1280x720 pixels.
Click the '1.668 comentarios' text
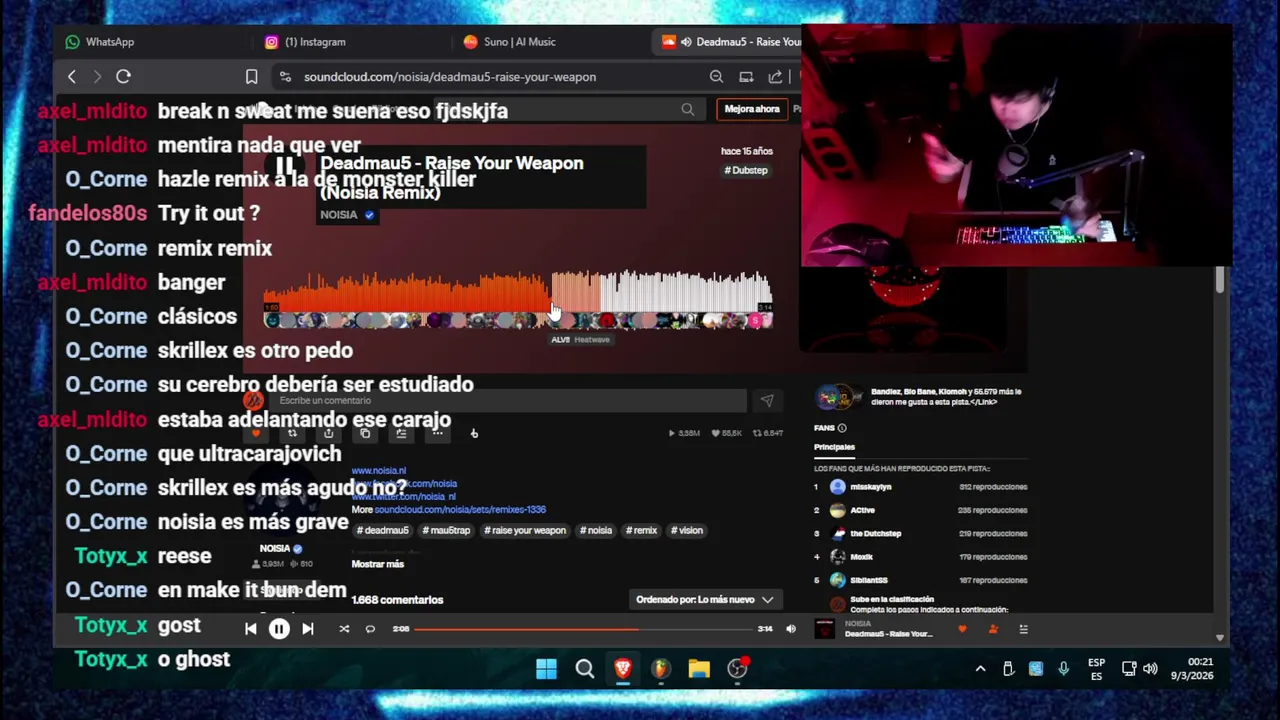point(397,600)
